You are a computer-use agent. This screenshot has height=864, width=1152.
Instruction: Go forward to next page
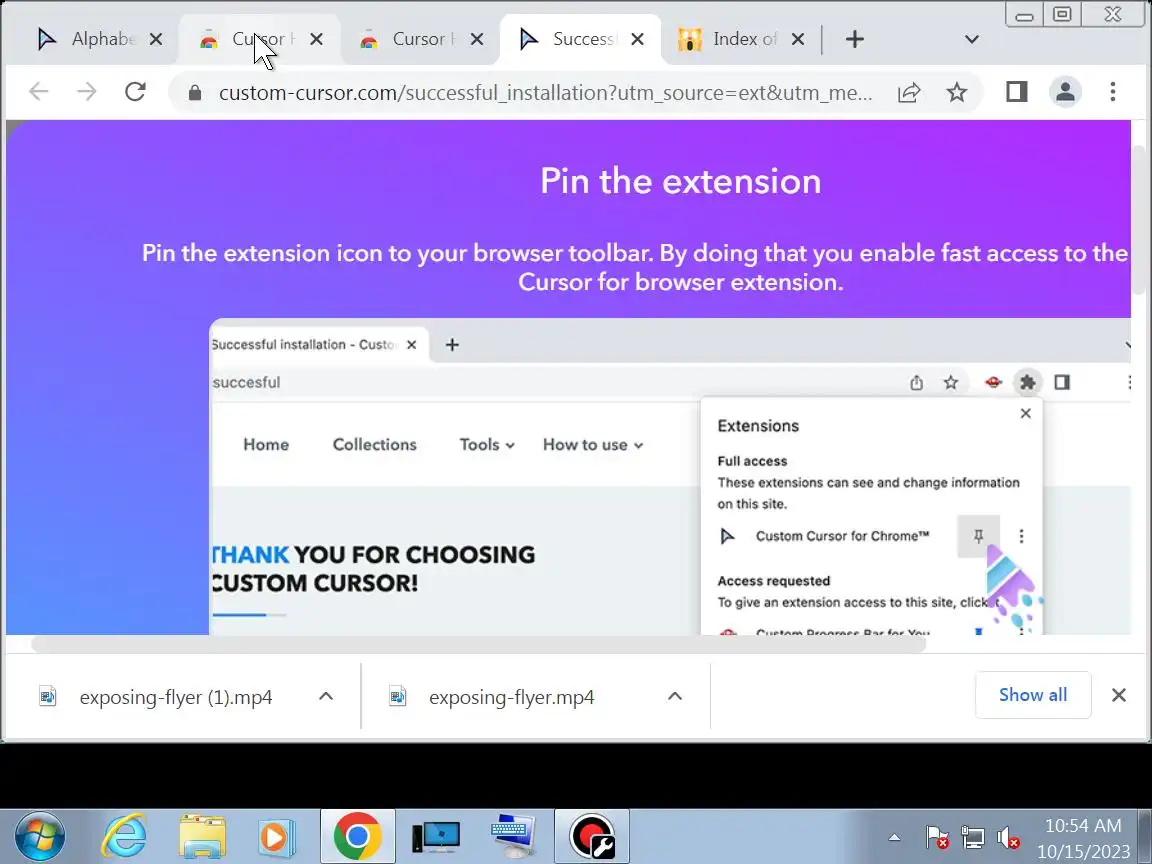[87, 92]
